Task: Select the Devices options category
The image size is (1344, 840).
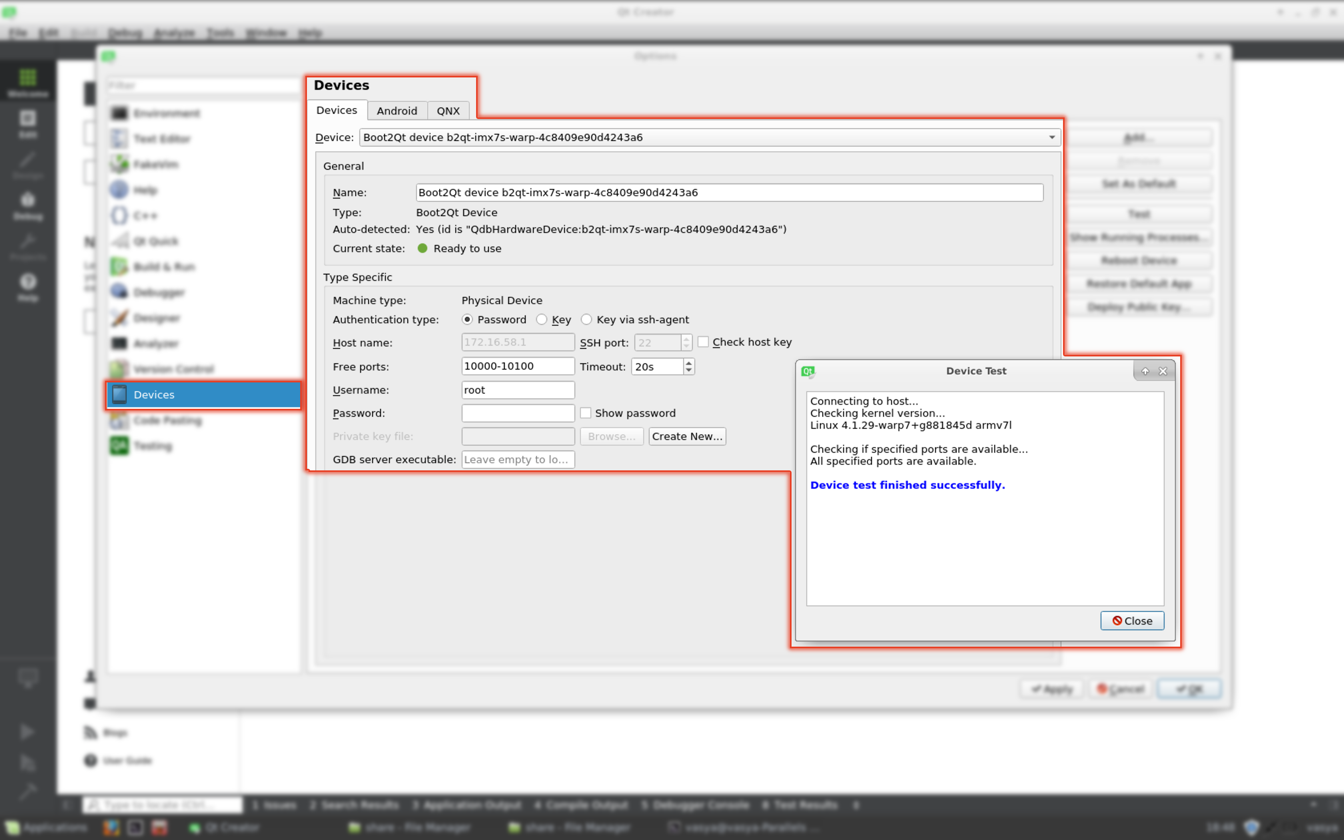Action: click(x=204, y=395)
